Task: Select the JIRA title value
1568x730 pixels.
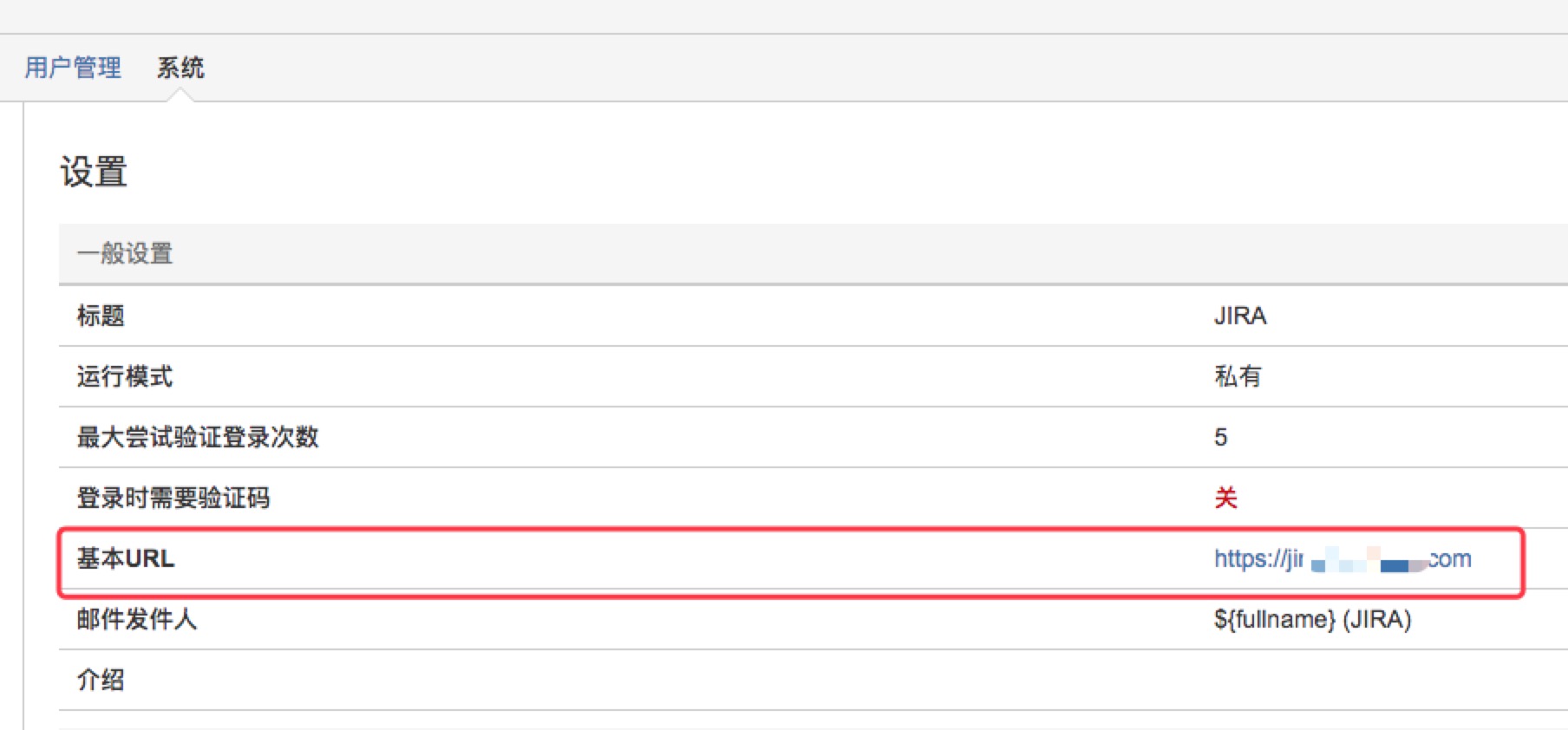Action: point(1240,316)
